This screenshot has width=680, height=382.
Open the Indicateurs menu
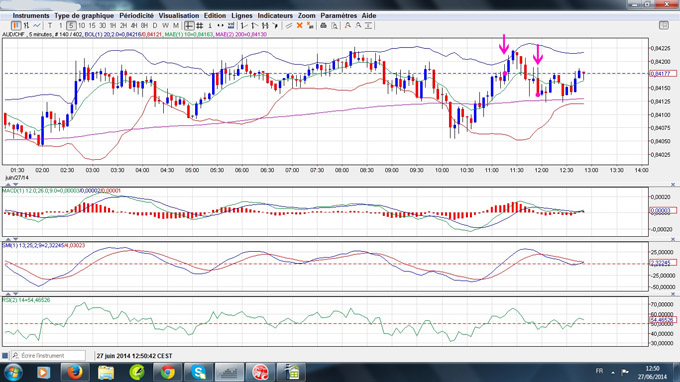[275, 16]
